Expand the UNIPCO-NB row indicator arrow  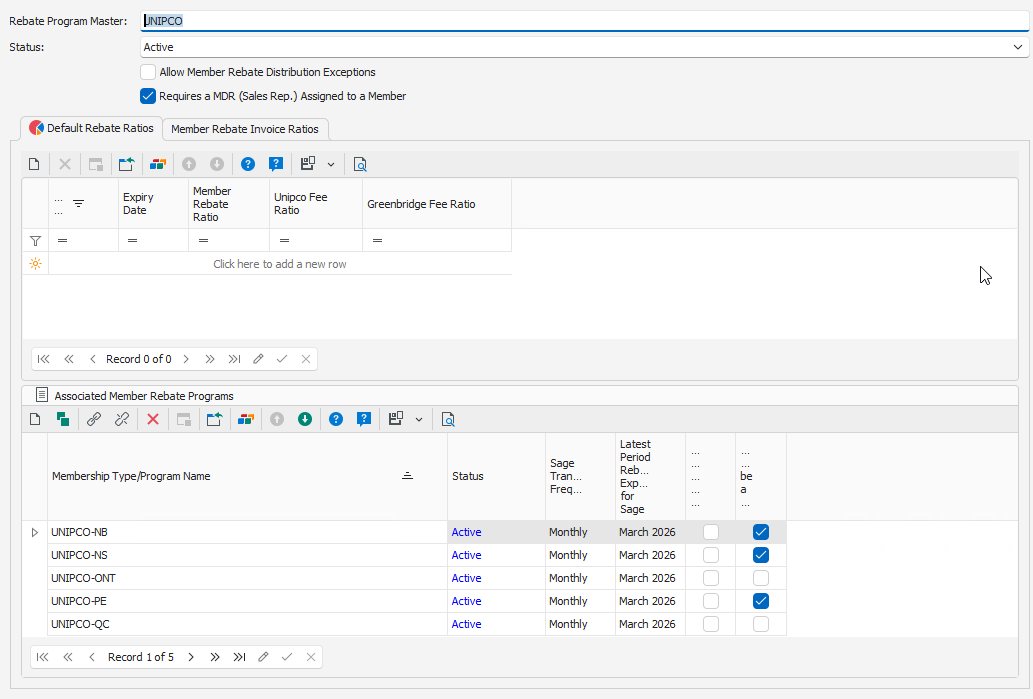(x=35, y=532)
